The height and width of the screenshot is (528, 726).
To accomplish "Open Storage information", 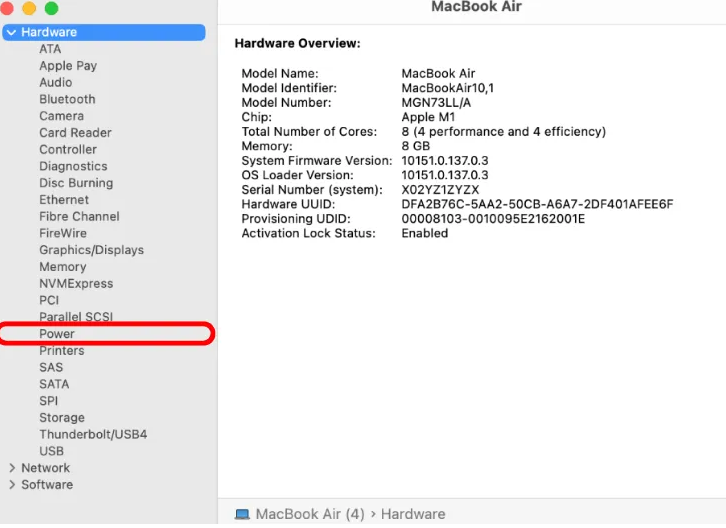I will pos(62,418).
